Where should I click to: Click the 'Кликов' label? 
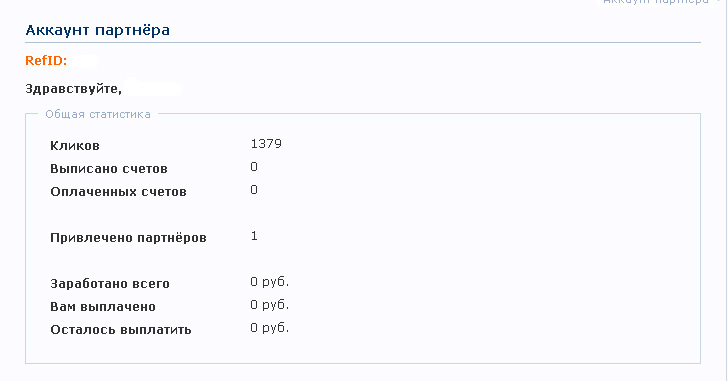tap(75, 146)
